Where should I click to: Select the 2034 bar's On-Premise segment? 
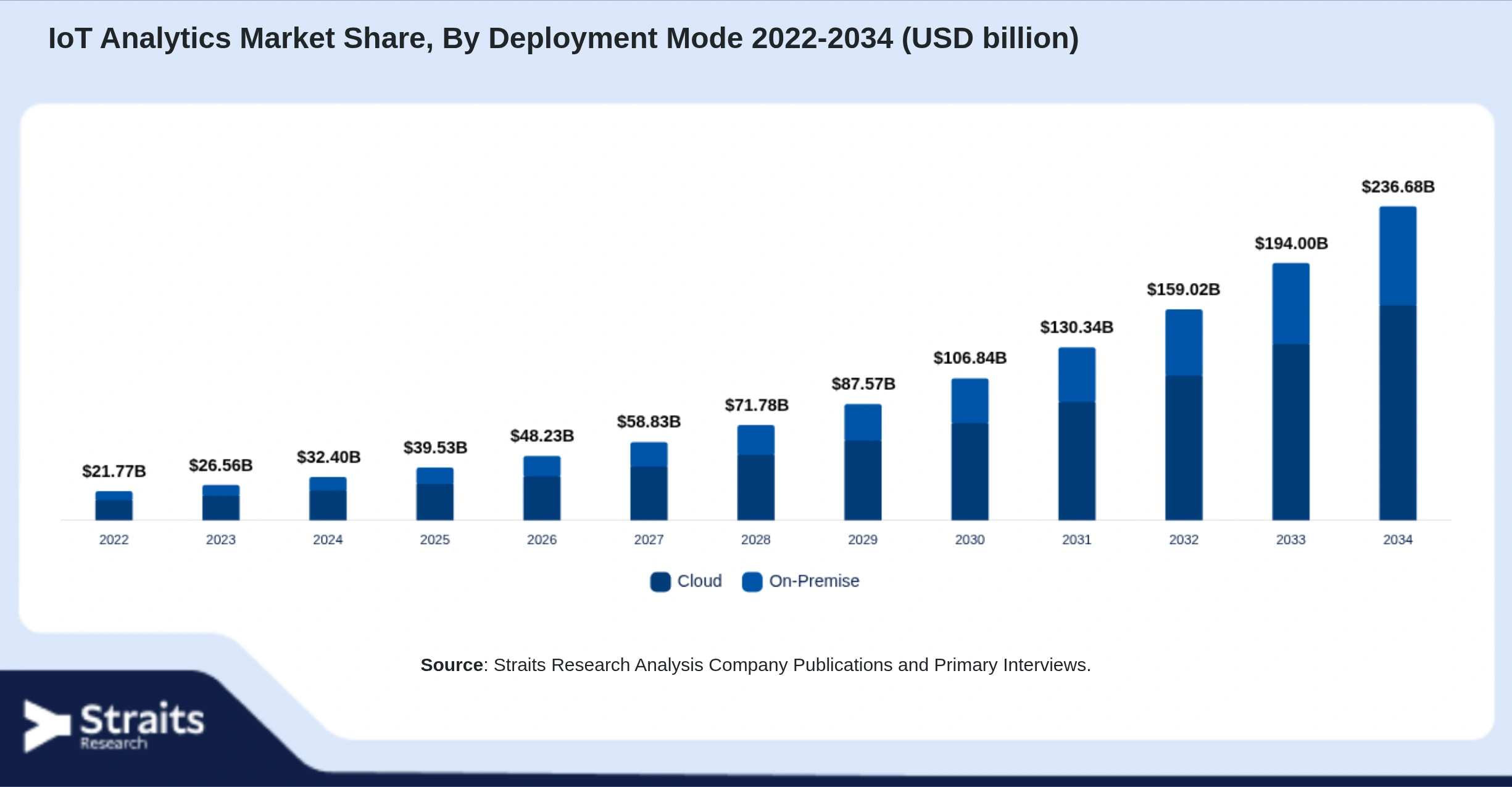point(1398,256)
